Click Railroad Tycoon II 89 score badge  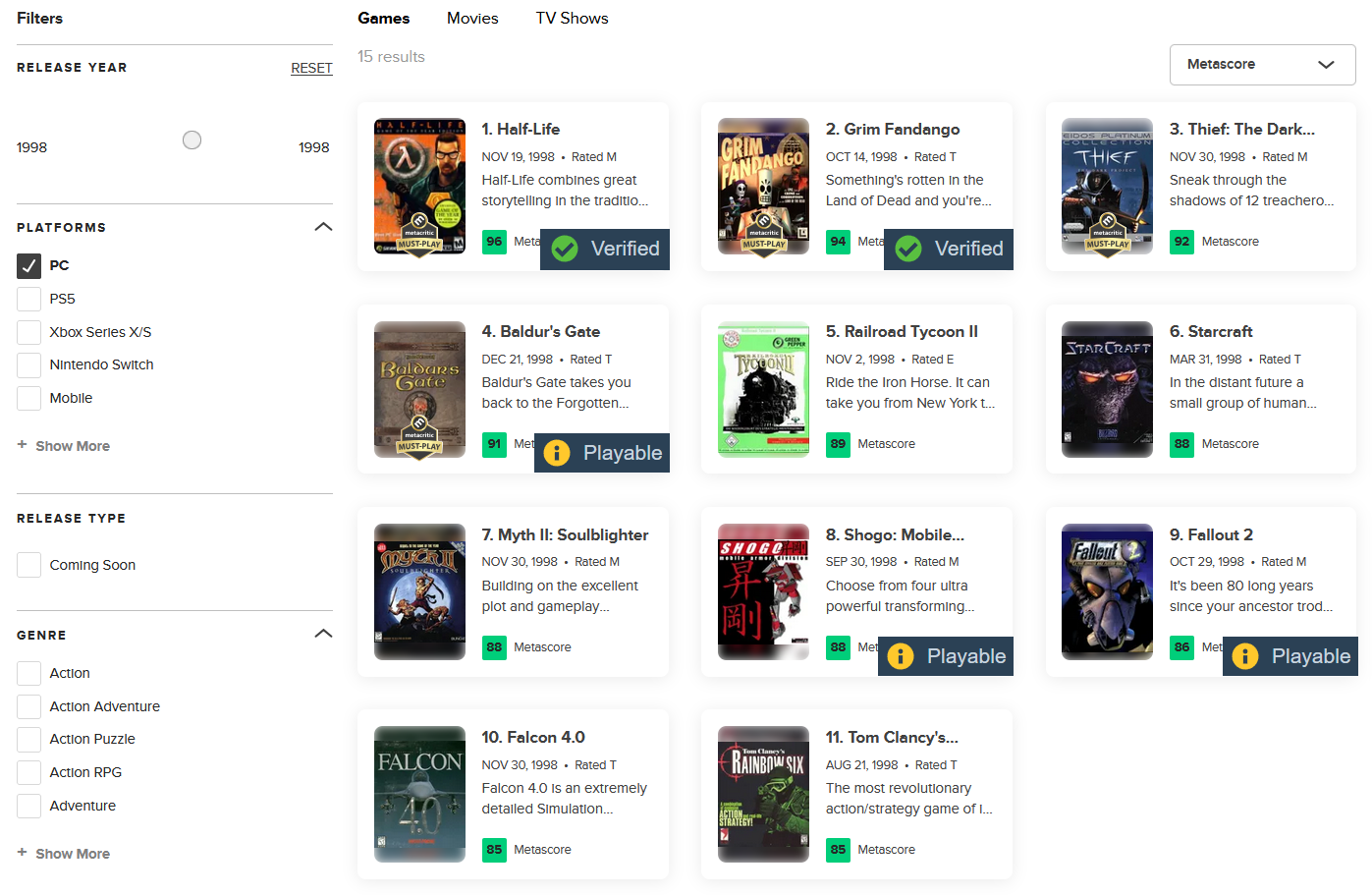[x=838, y=444]
